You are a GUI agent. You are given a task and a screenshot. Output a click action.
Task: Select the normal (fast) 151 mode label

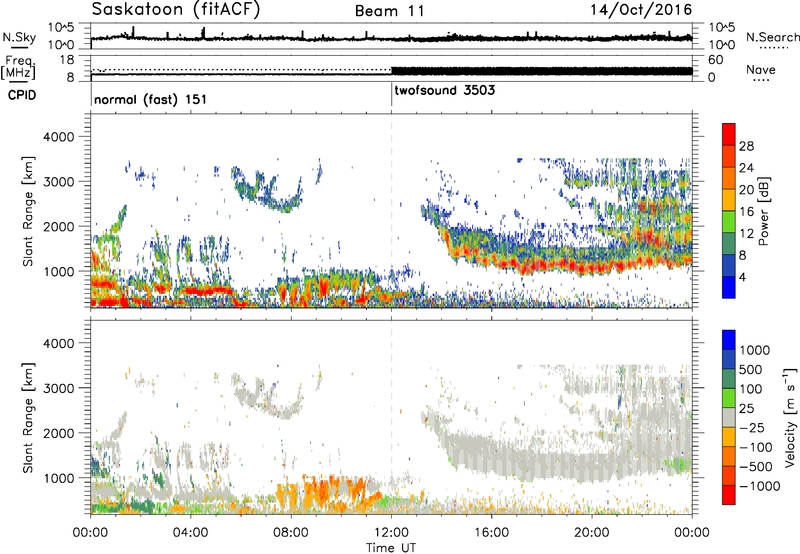click(150, 99)
